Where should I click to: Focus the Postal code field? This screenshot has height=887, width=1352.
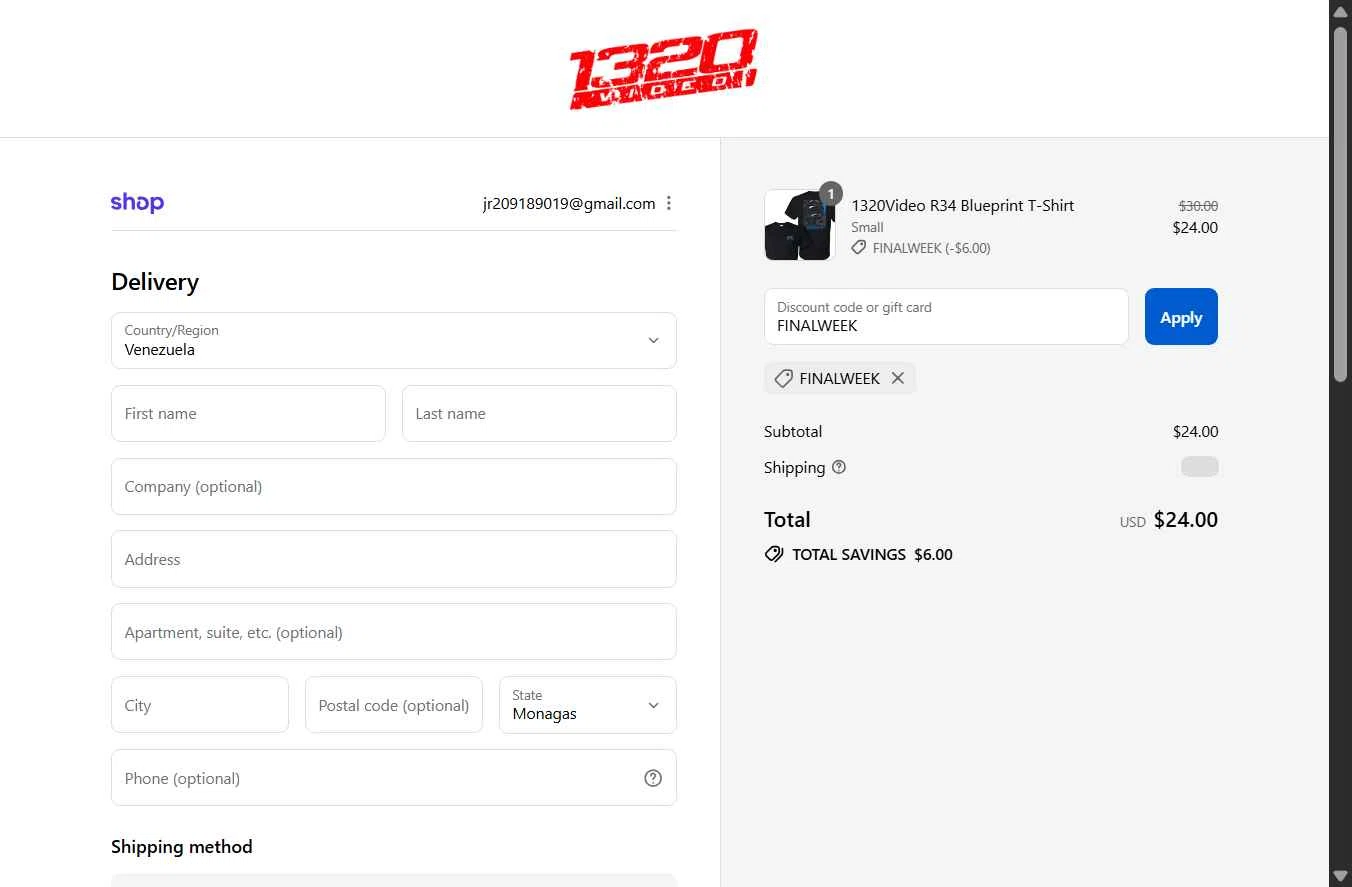tap(394, 705)
